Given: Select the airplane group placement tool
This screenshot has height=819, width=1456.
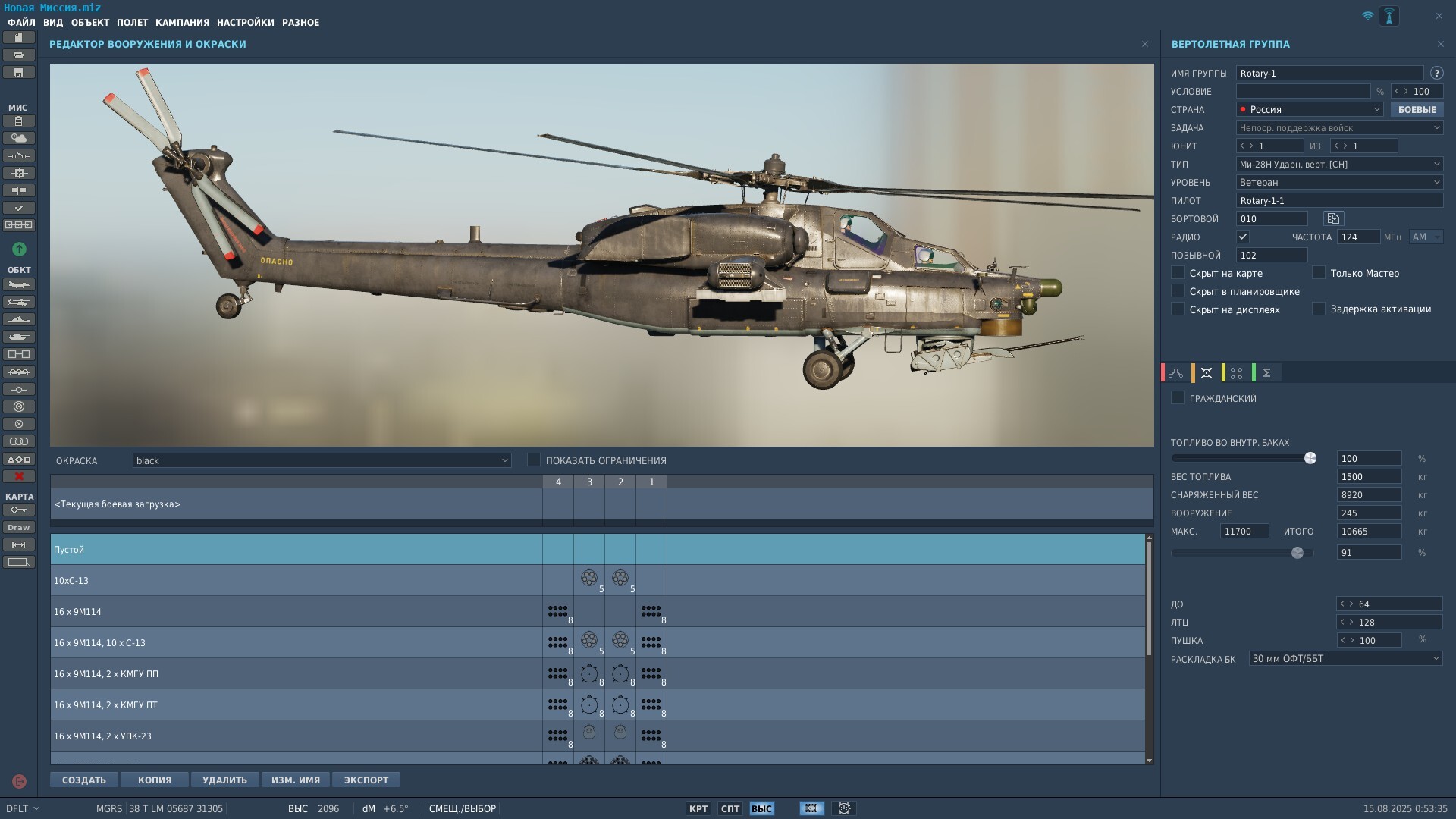Looking at the screenshot, I should (19, 285).
